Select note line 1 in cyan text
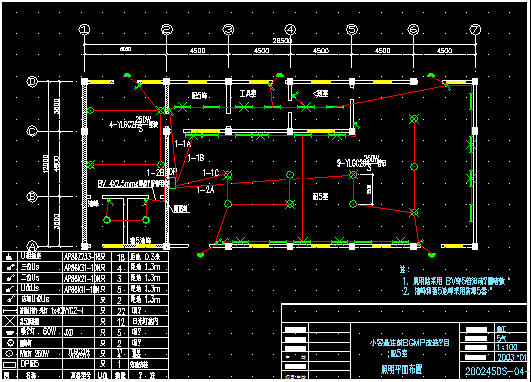 point(456,281)
